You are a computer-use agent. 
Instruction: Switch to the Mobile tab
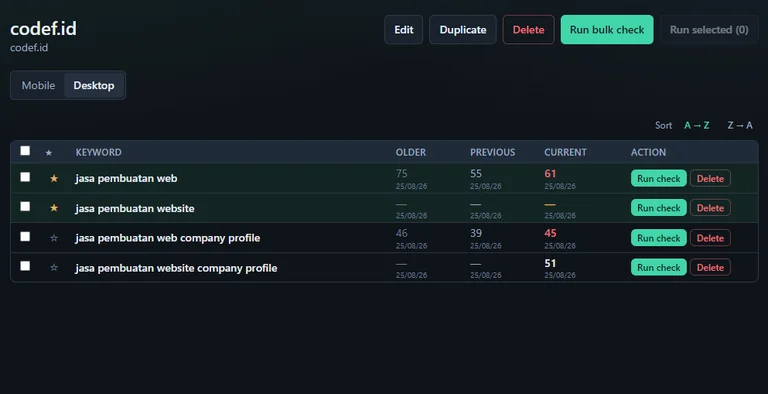tap(38, 85)
